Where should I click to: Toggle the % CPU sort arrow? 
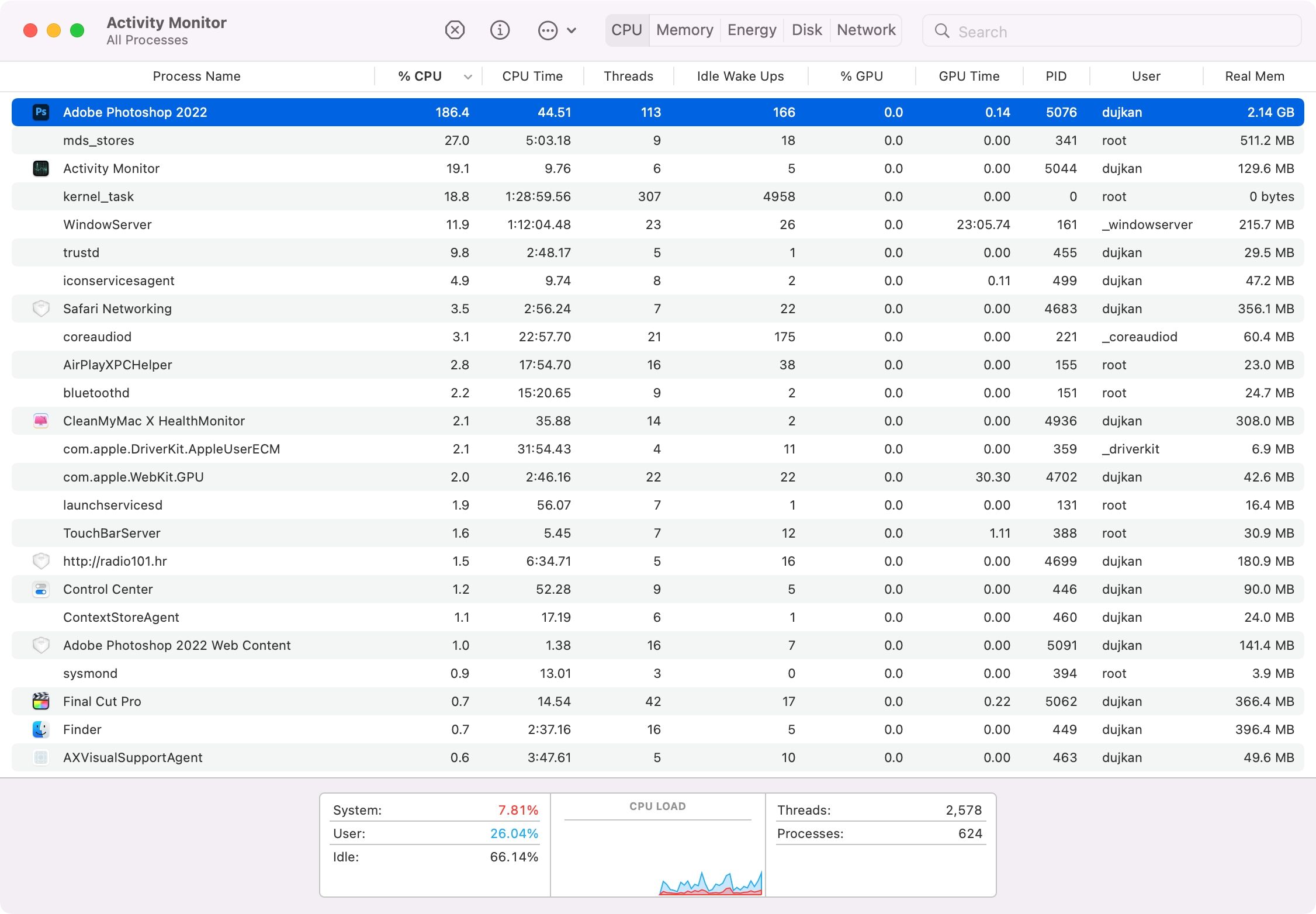tap(467, 77)
